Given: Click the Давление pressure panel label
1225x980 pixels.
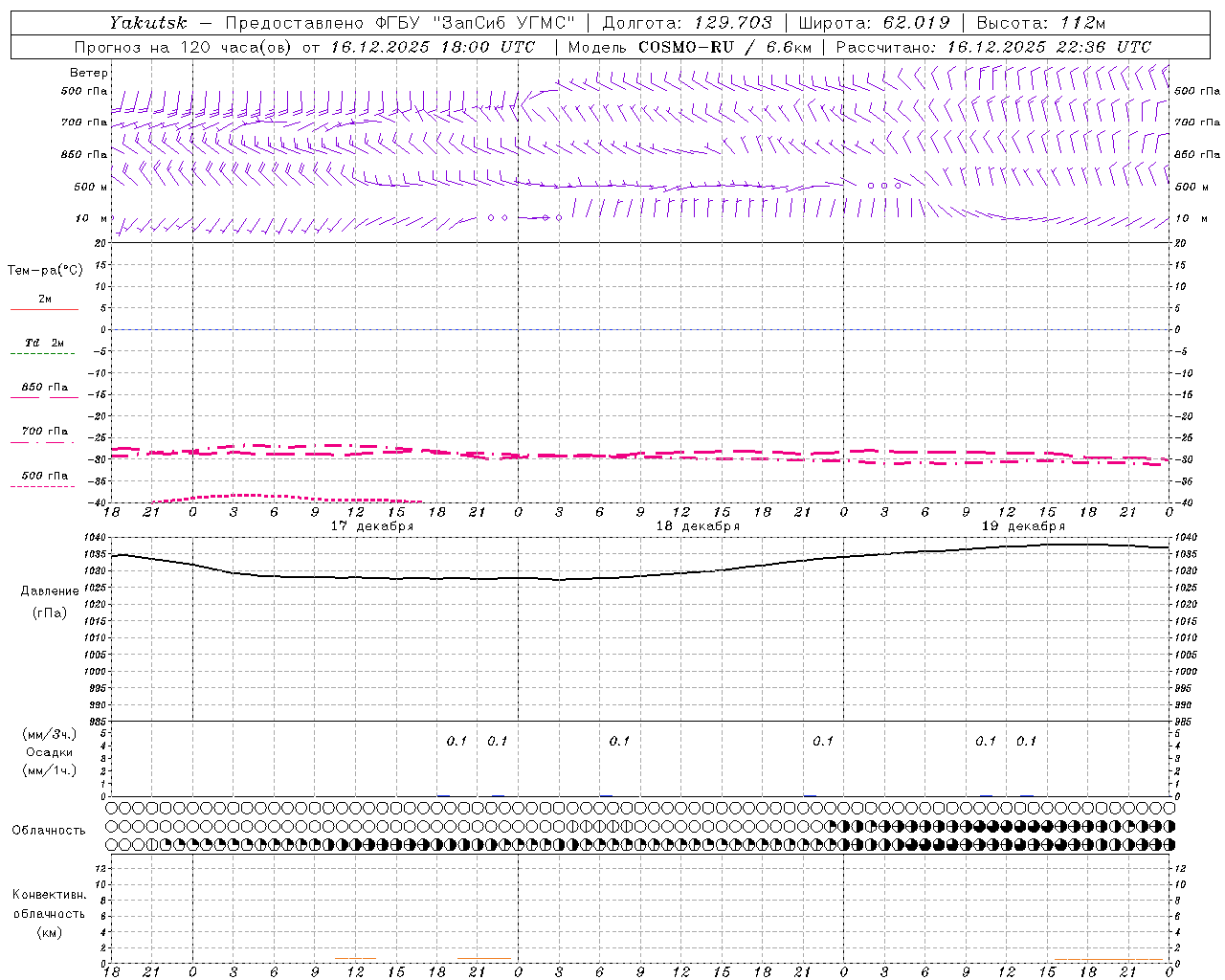Looking at the screenshot, I should tap(50, 591).
